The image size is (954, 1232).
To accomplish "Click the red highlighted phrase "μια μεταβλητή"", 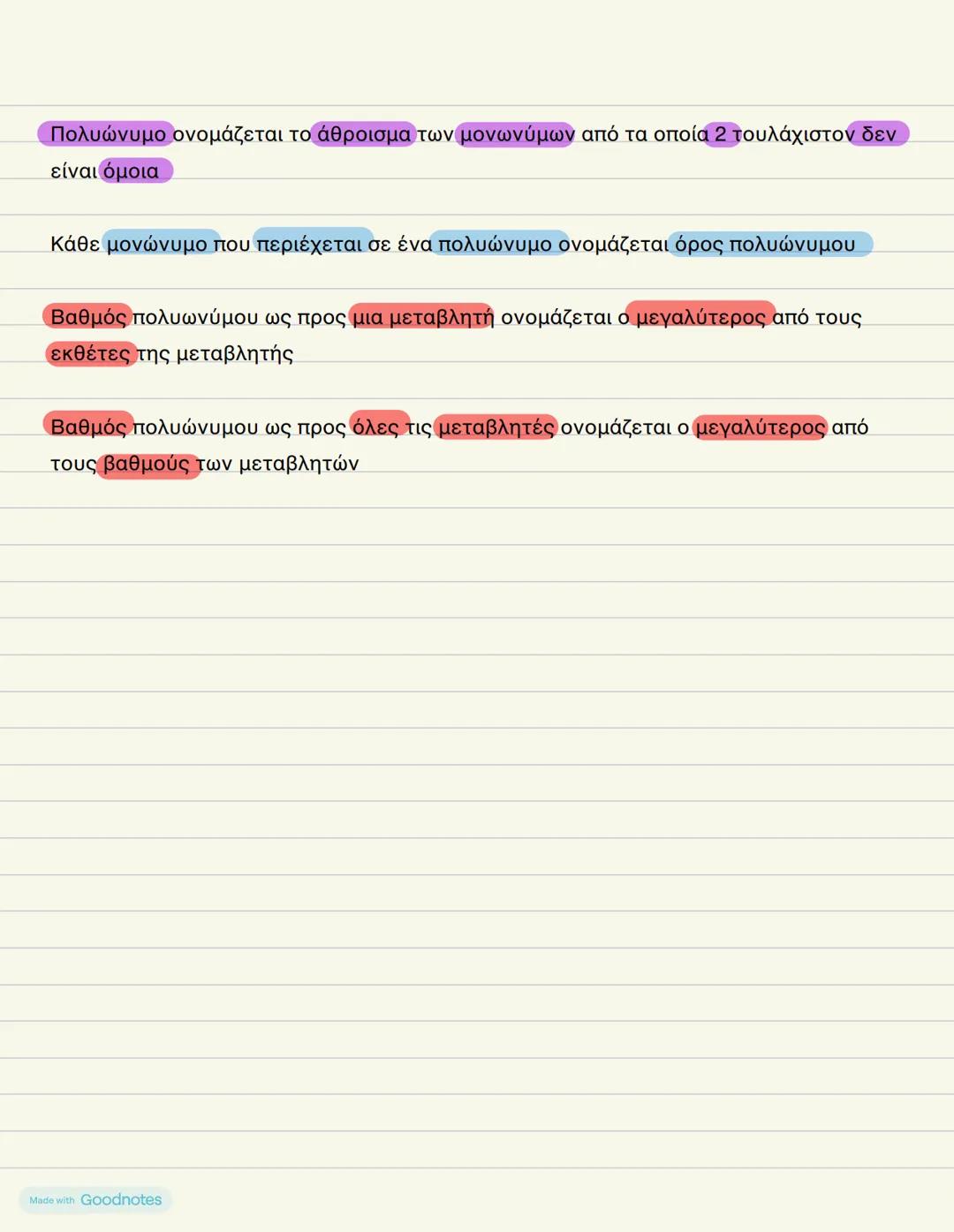I will 422,317.
